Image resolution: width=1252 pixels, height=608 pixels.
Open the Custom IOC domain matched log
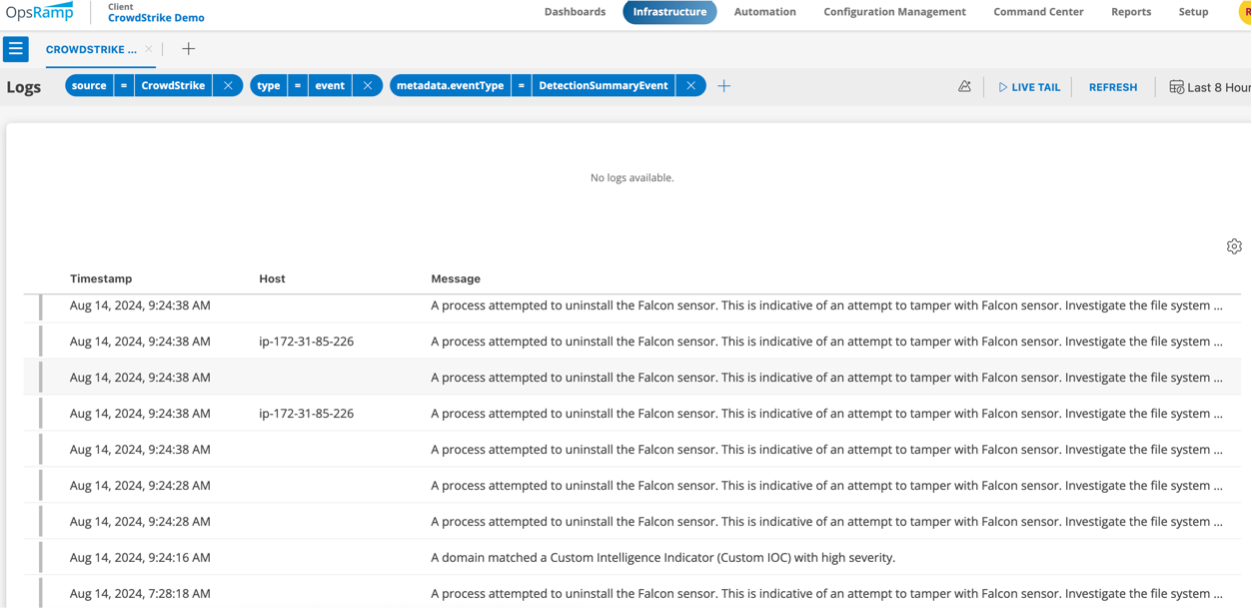662,558
